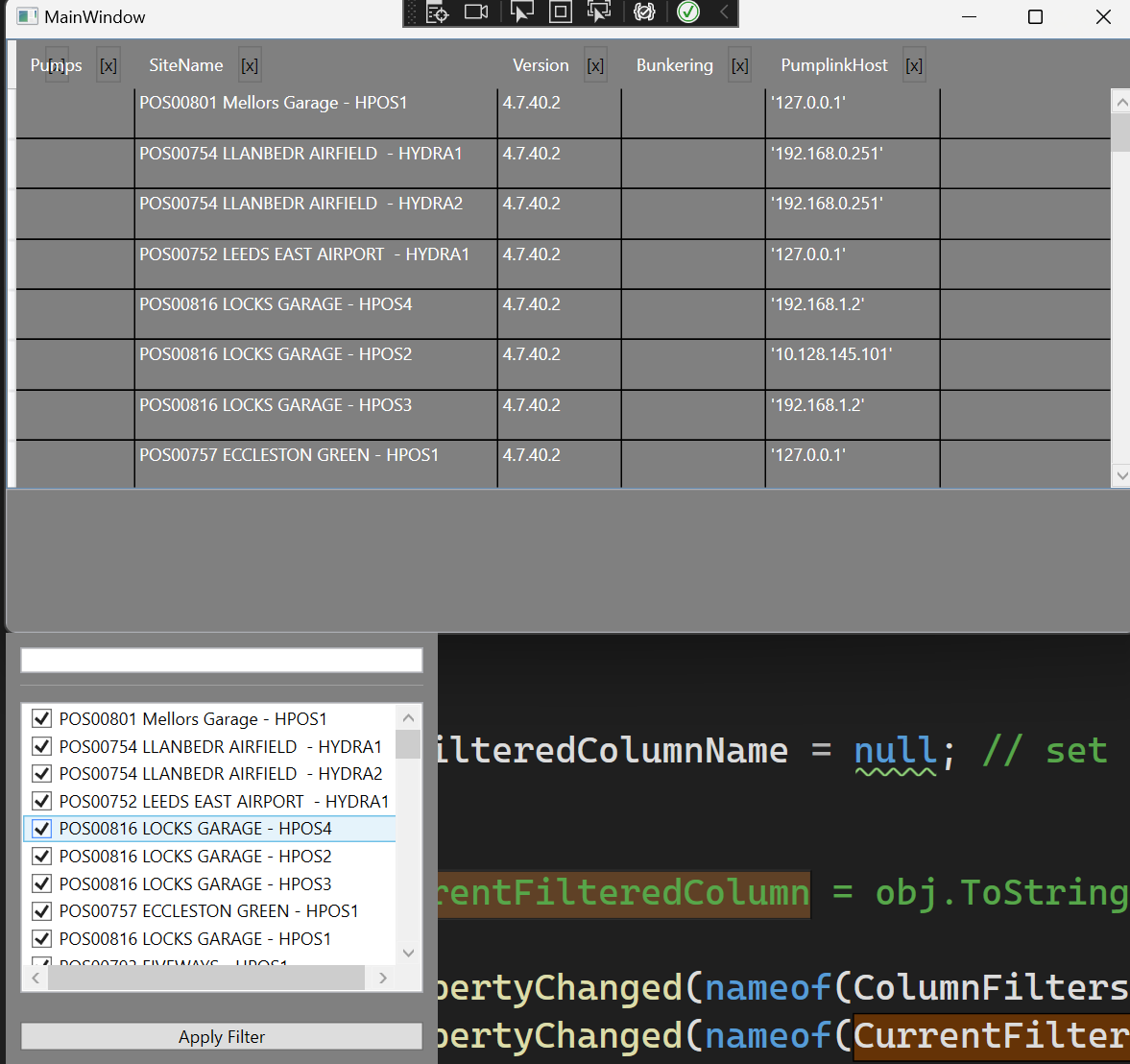The height and width of the screenshot is (1064, 1130).
Task: Activate the Select Element pointer tool
Action: coord(521,12)
